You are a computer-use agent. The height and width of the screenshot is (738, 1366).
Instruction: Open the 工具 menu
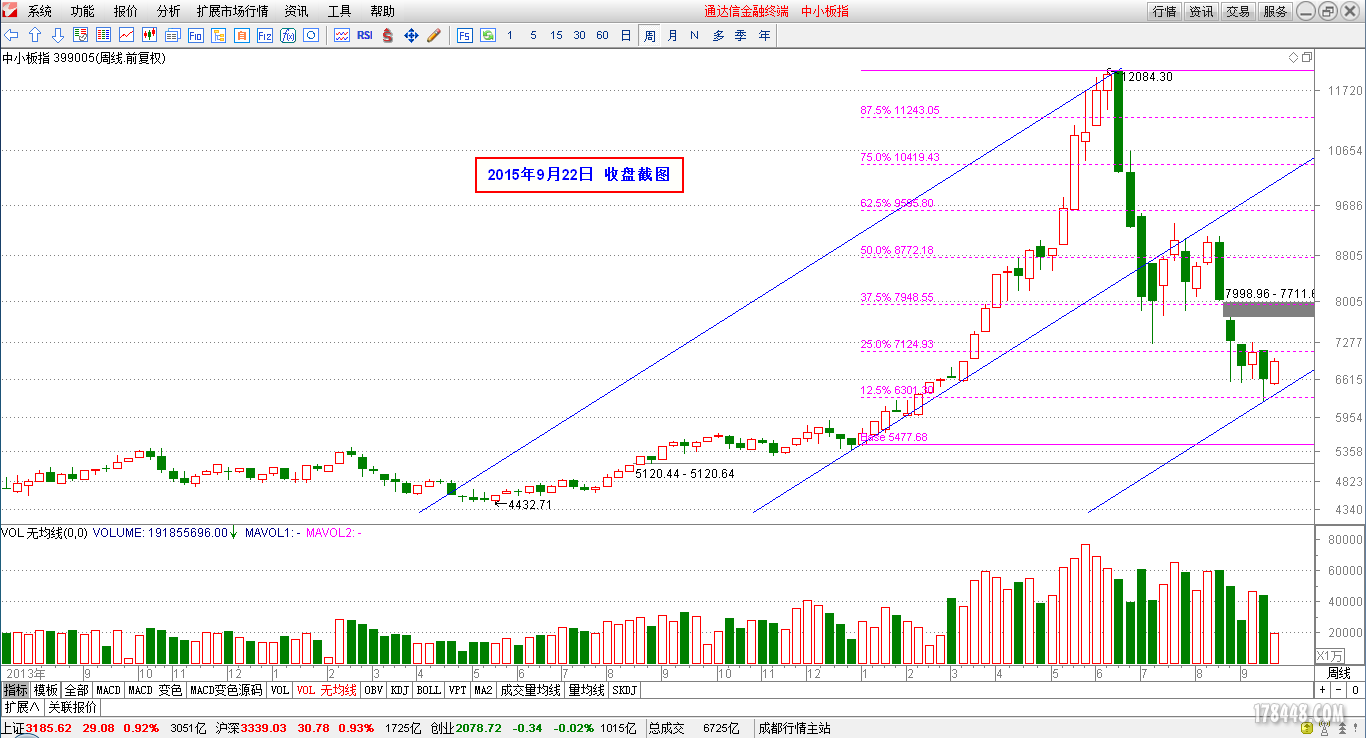(339, 11)
